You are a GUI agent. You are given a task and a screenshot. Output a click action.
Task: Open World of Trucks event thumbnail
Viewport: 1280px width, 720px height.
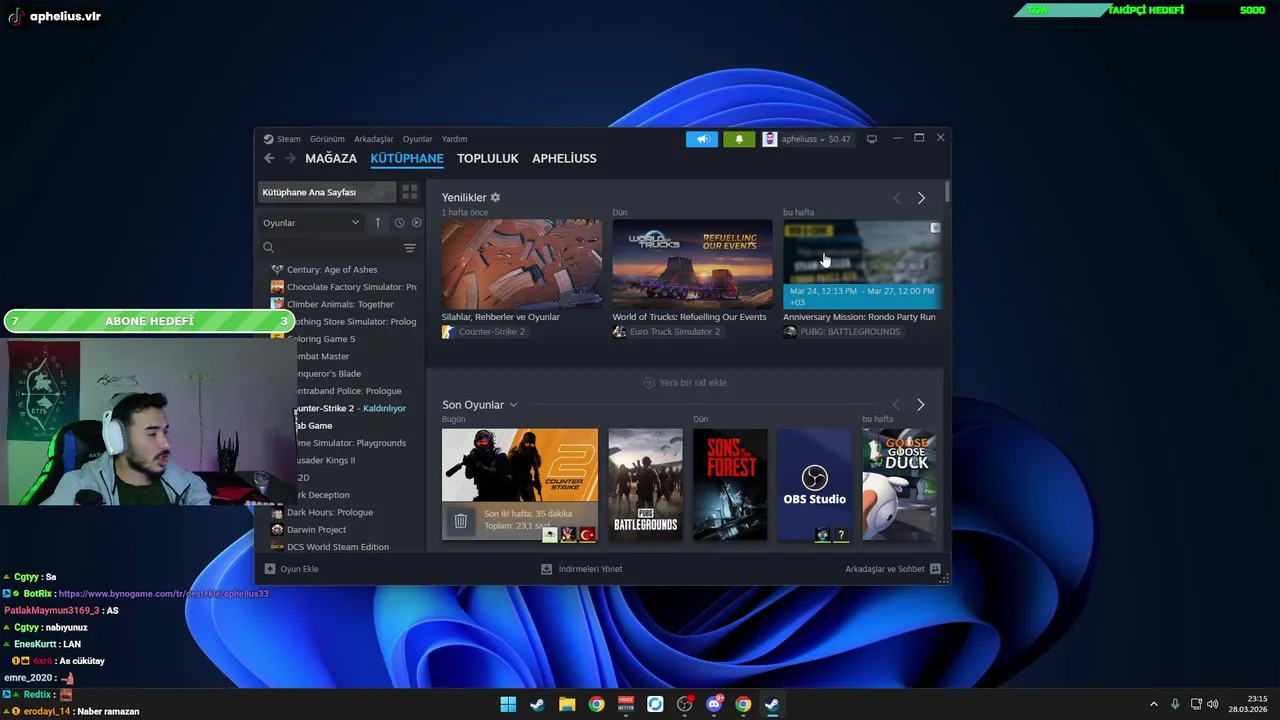[x=692, y=264]
